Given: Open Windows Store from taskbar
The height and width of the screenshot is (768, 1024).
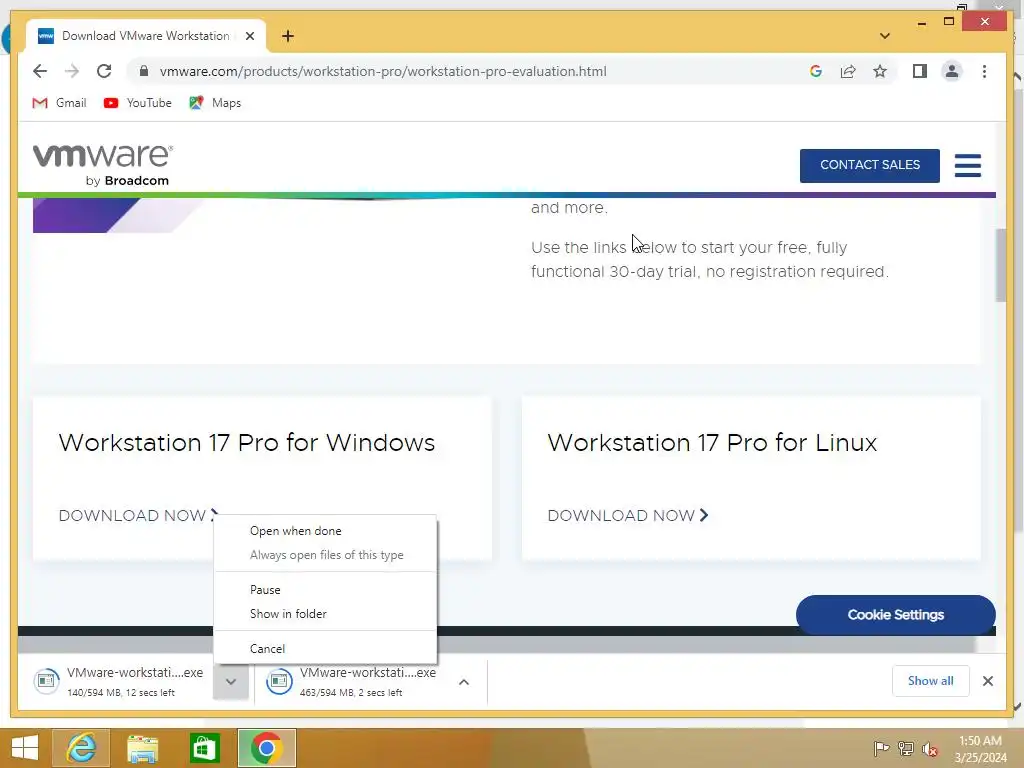Looking at the screenshot, I should [x=204, y=748].
